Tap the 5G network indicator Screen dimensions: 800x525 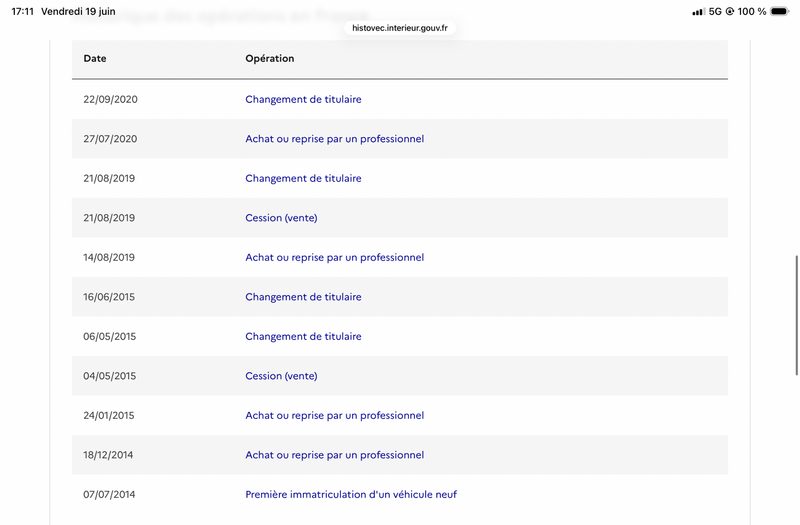715,11
